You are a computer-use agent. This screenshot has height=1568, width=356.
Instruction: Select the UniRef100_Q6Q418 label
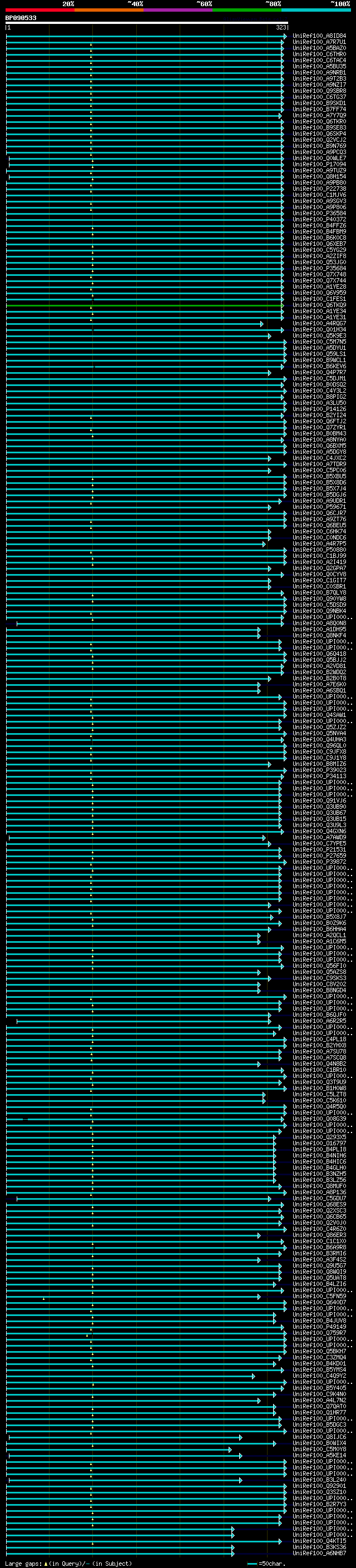coord(319,654)
